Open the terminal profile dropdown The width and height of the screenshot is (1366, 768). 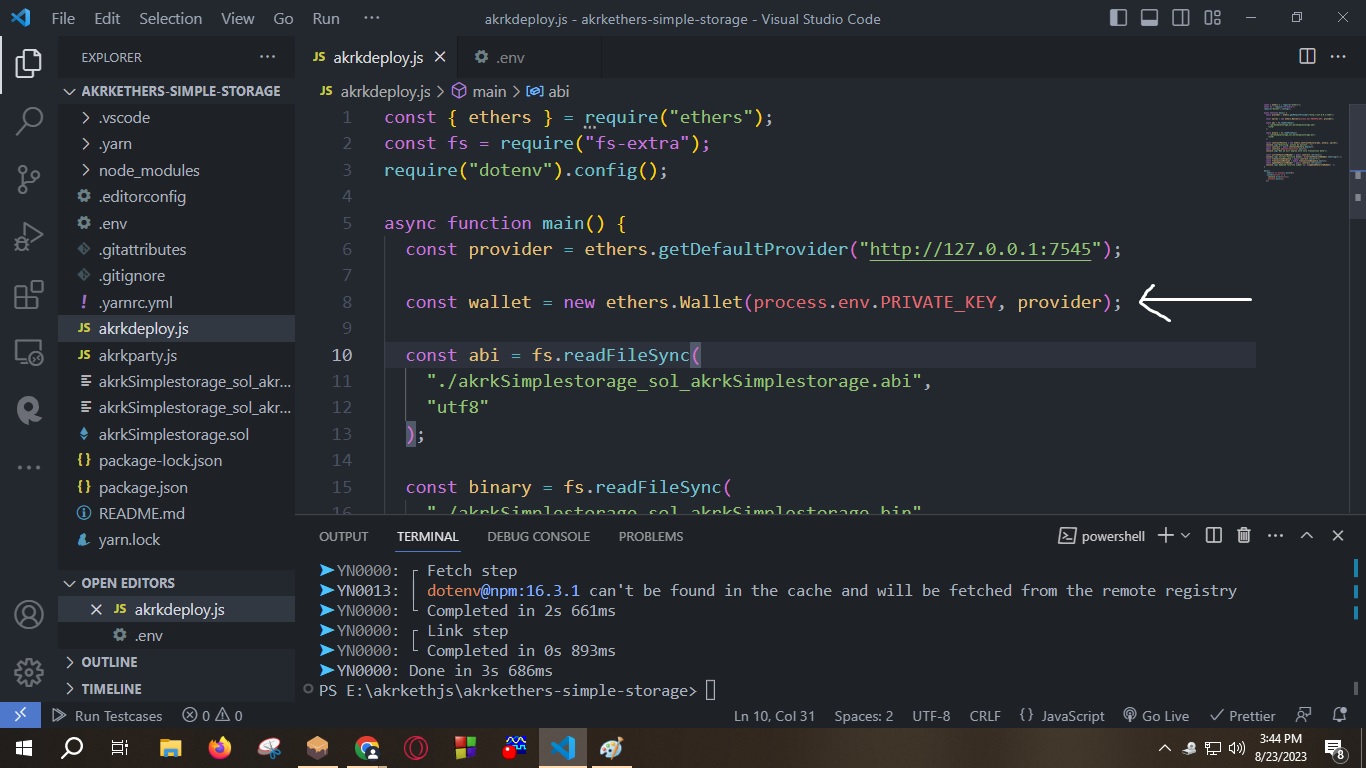(x=1185, y=535)
